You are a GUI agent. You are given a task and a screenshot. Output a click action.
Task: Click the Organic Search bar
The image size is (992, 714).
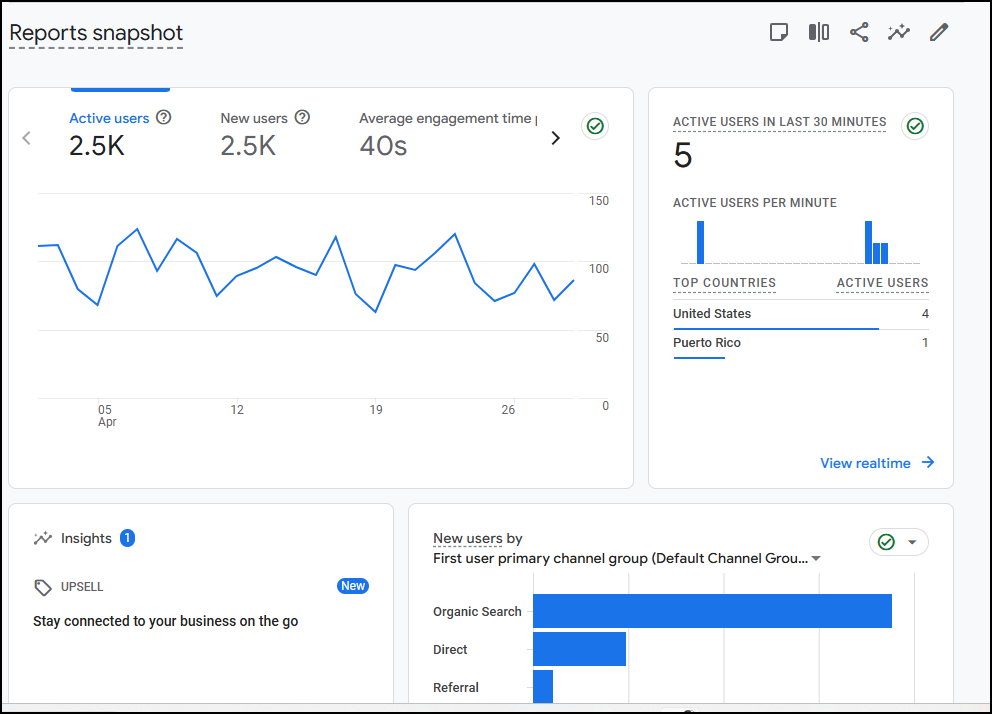(712, 611)
